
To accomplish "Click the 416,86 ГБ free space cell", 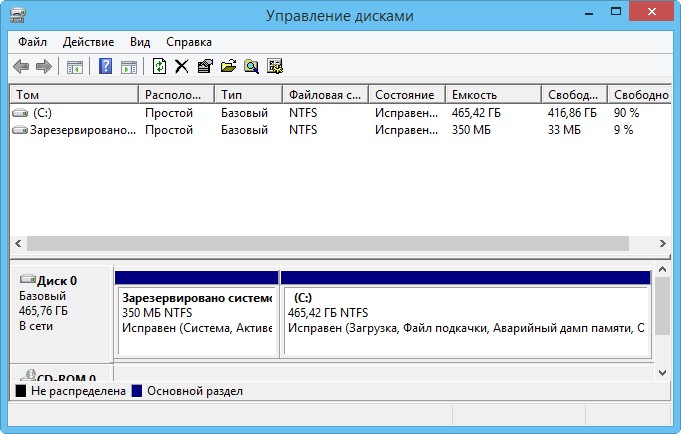I will click(x=572, y=113).
